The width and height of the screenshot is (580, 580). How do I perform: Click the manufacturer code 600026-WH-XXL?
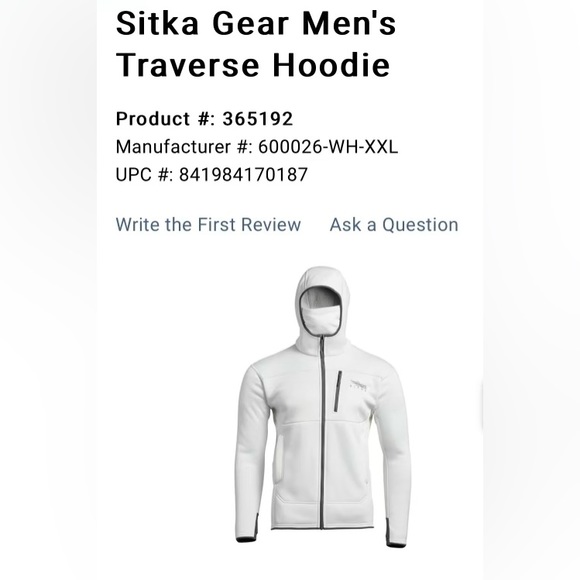pos(328,147)
